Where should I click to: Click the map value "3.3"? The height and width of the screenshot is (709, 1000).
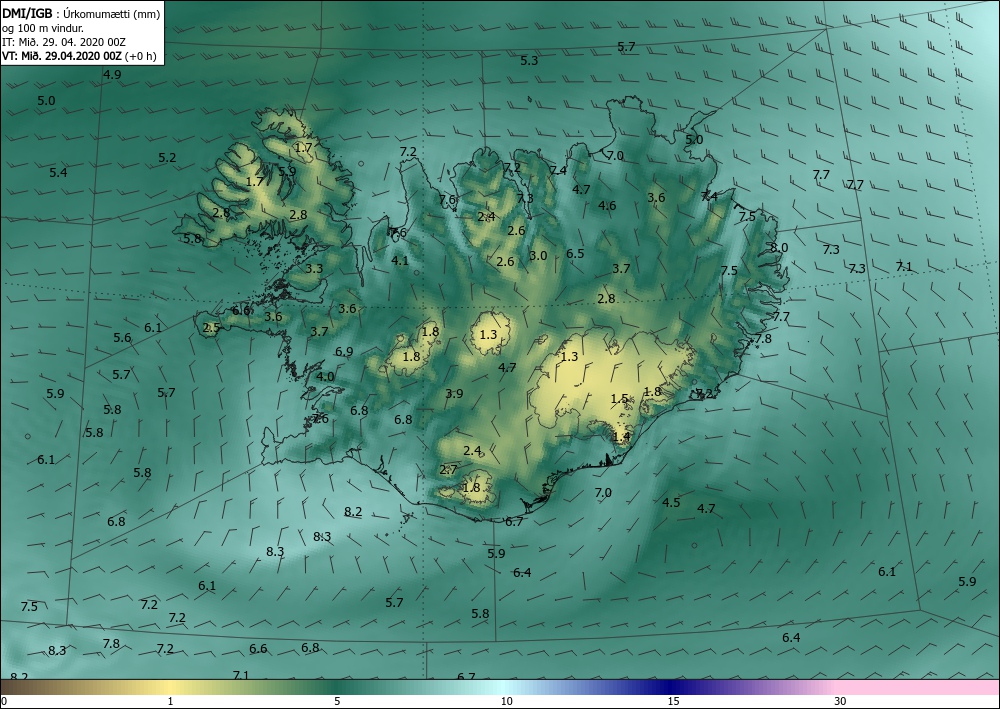coord(314,269)
